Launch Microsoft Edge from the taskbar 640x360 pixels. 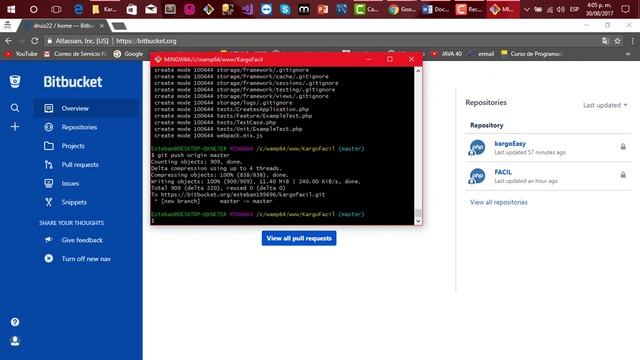(x=78, y=9)
